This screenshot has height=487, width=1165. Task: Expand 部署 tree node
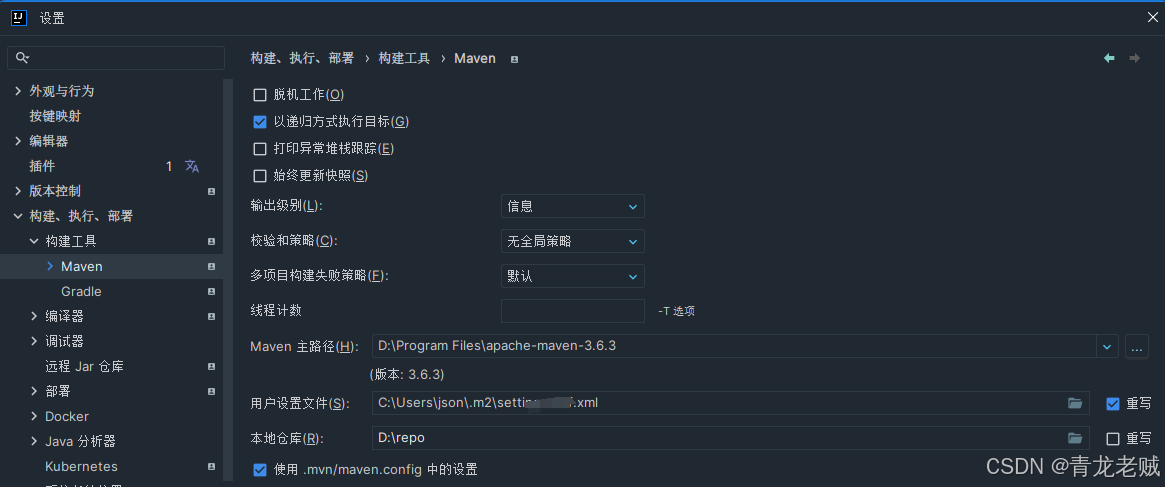click(34, 391)
